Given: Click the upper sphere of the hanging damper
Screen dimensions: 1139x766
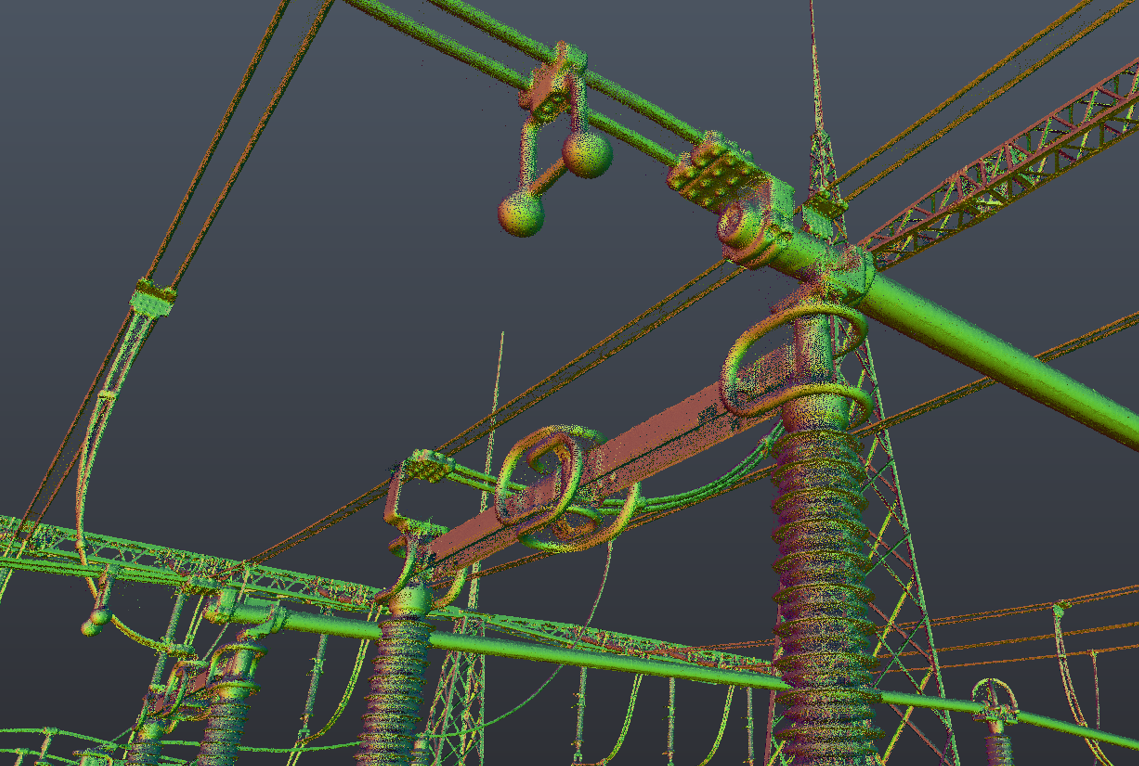Looking at the screenshot, I should pos(587,154).
